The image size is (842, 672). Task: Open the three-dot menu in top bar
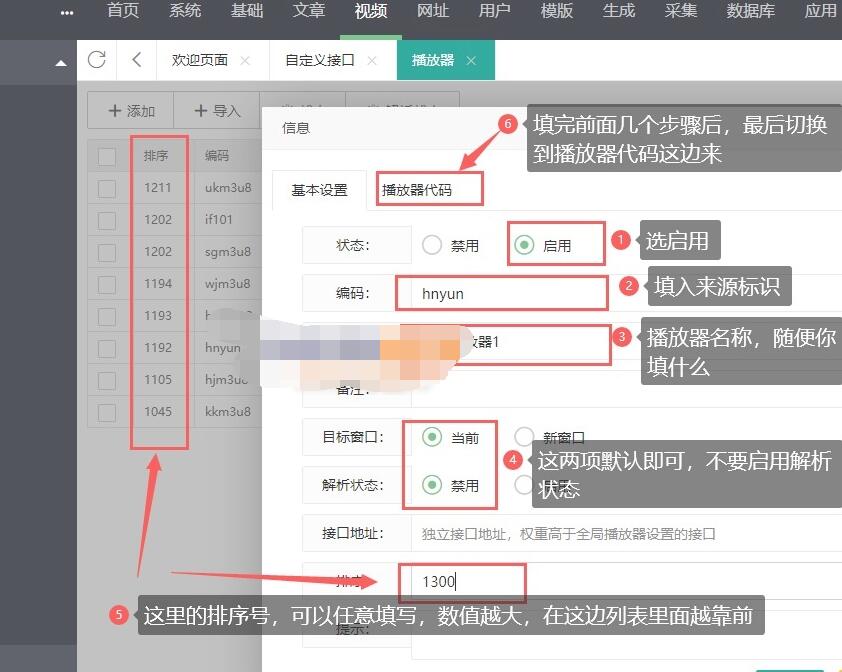click(67, 12)
